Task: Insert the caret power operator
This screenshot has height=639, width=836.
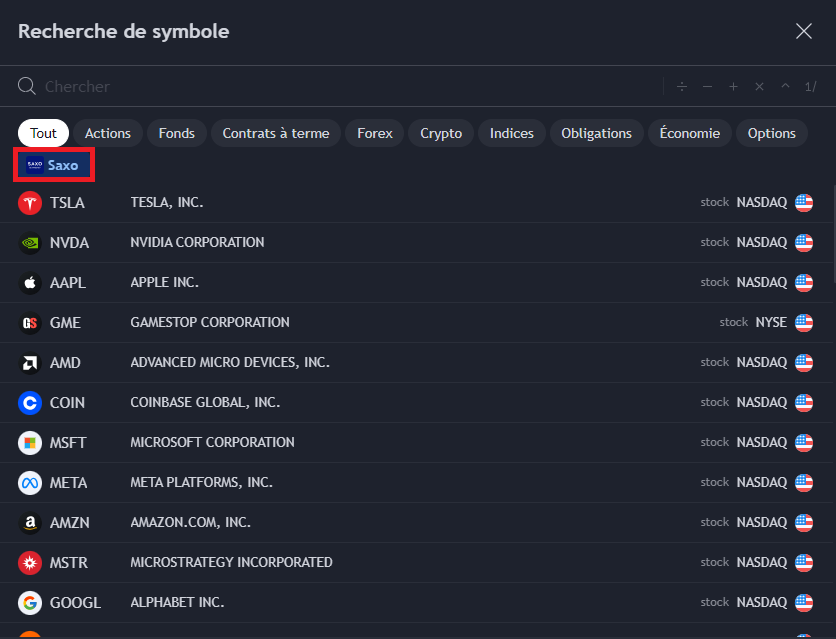Action: point(785,86)
